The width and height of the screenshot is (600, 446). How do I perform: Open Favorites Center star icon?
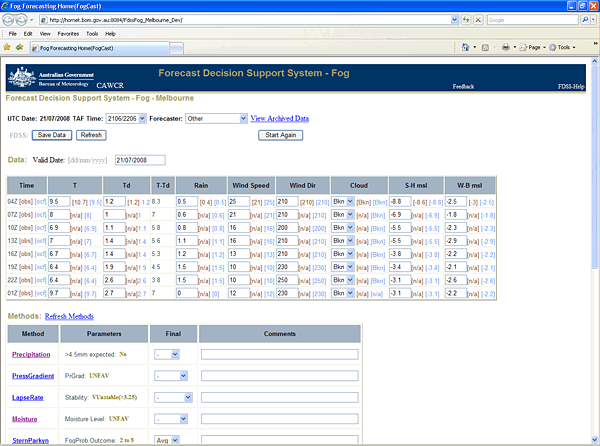[x=7, y=47]
